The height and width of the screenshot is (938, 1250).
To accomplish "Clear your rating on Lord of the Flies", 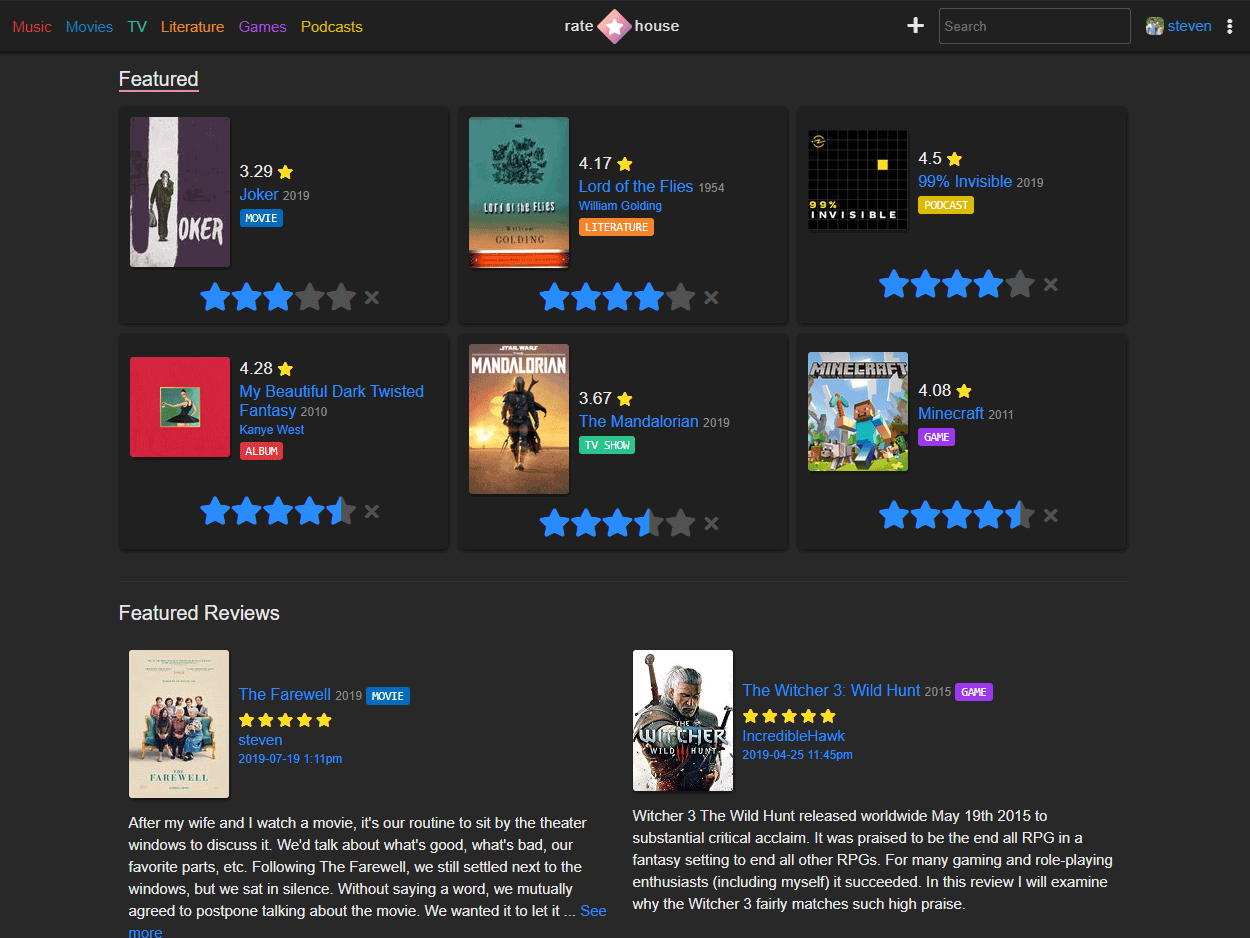I will 711,297.
